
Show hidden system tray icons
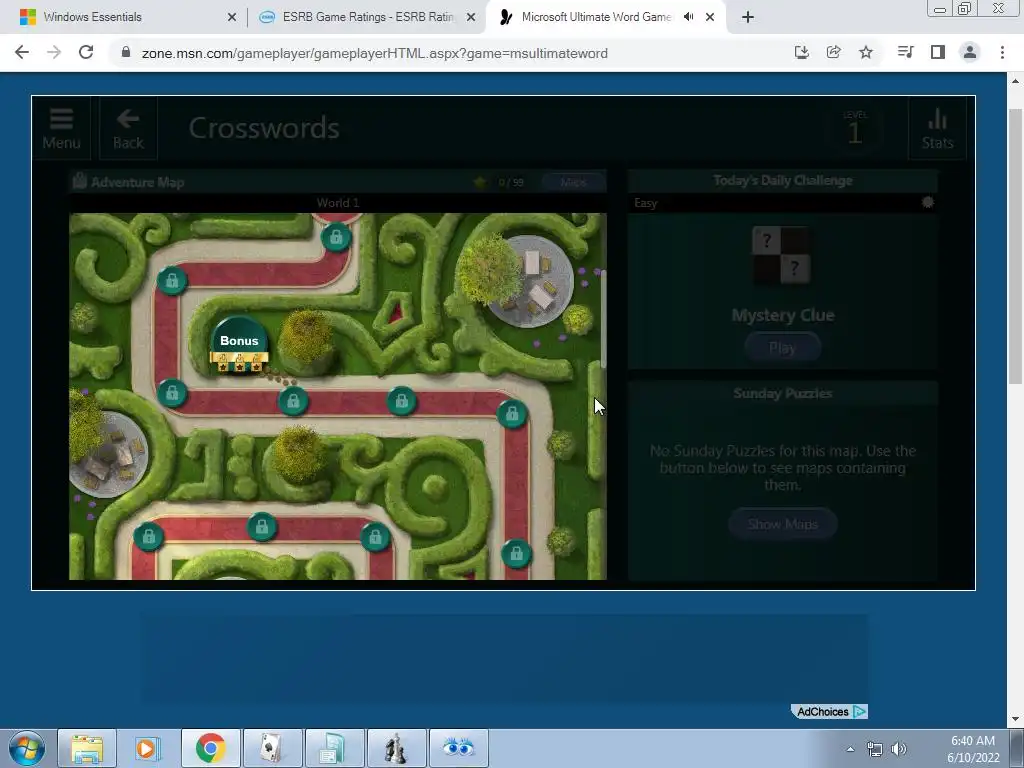[850, 749]
